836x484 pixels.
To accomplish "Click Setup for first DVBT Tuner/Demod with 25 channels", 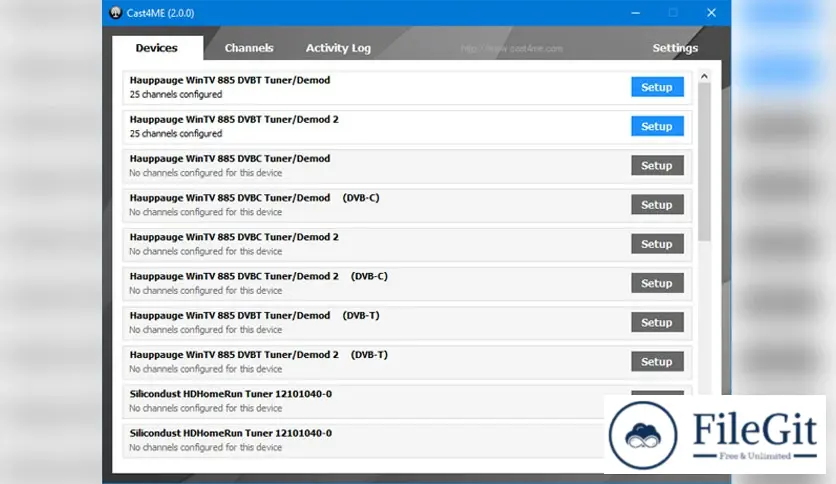I will pyautogui.click(x=657, y=87).
